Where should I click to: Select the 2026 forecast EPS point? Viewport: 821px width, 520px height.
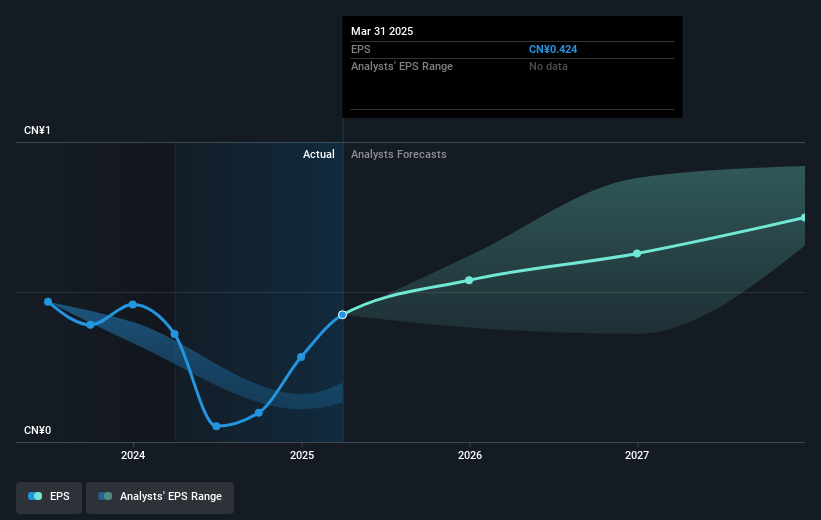469,280
